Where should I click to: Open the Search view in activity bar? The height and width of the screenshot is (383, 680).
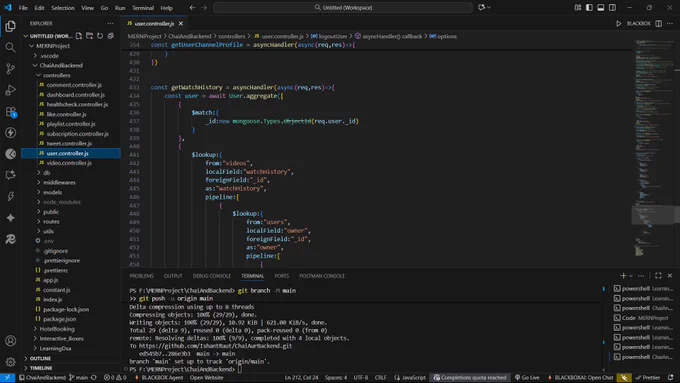click(x=10, y=47)
